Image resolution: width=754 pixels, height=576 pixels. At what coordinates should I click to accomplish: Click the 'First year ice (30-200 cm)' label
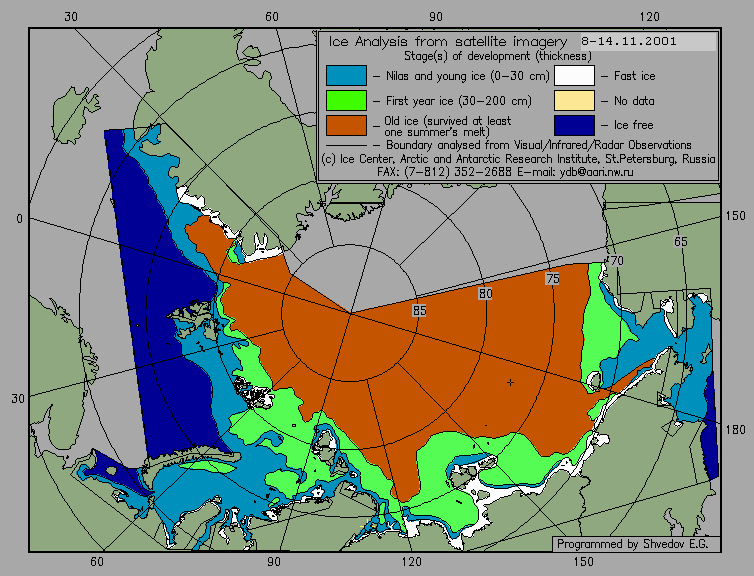[459, 101]
